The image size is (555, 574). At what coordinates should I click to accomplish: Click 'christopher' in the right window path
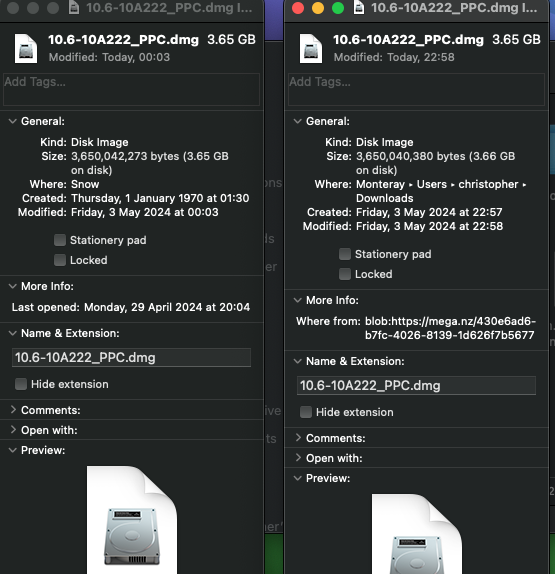coord(488,184)
